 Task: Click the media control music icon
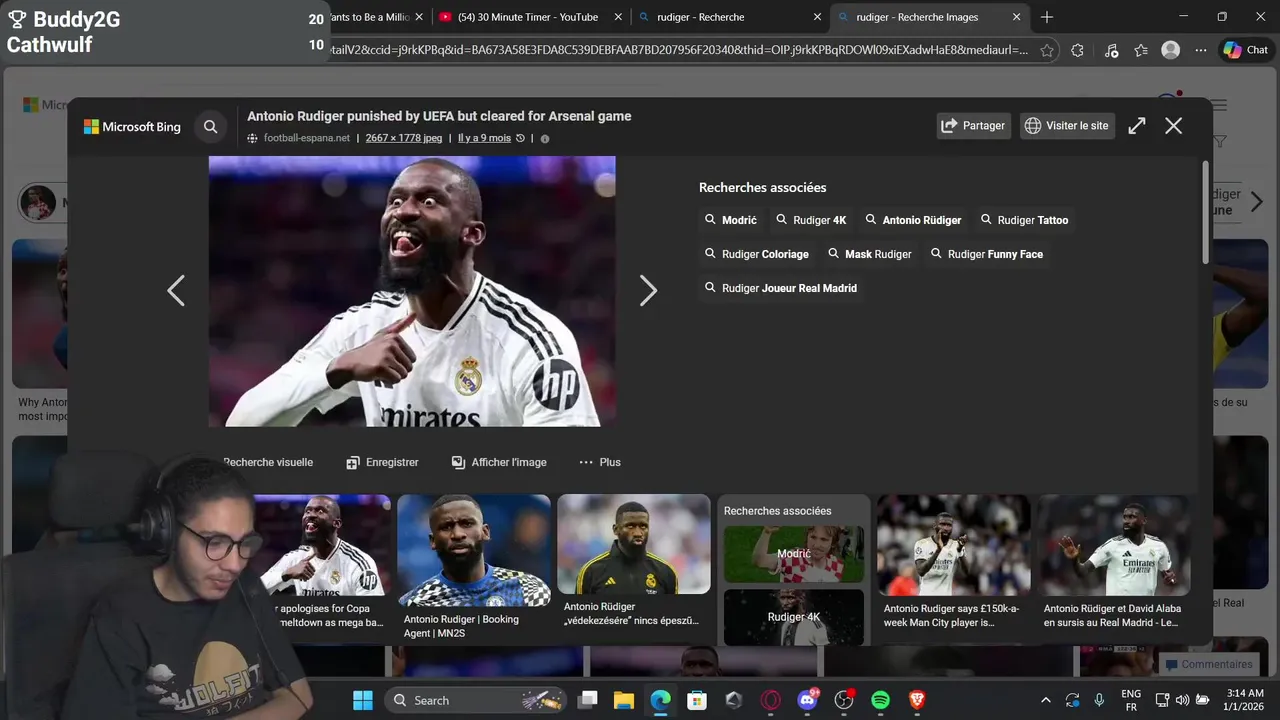point(1111,50)
